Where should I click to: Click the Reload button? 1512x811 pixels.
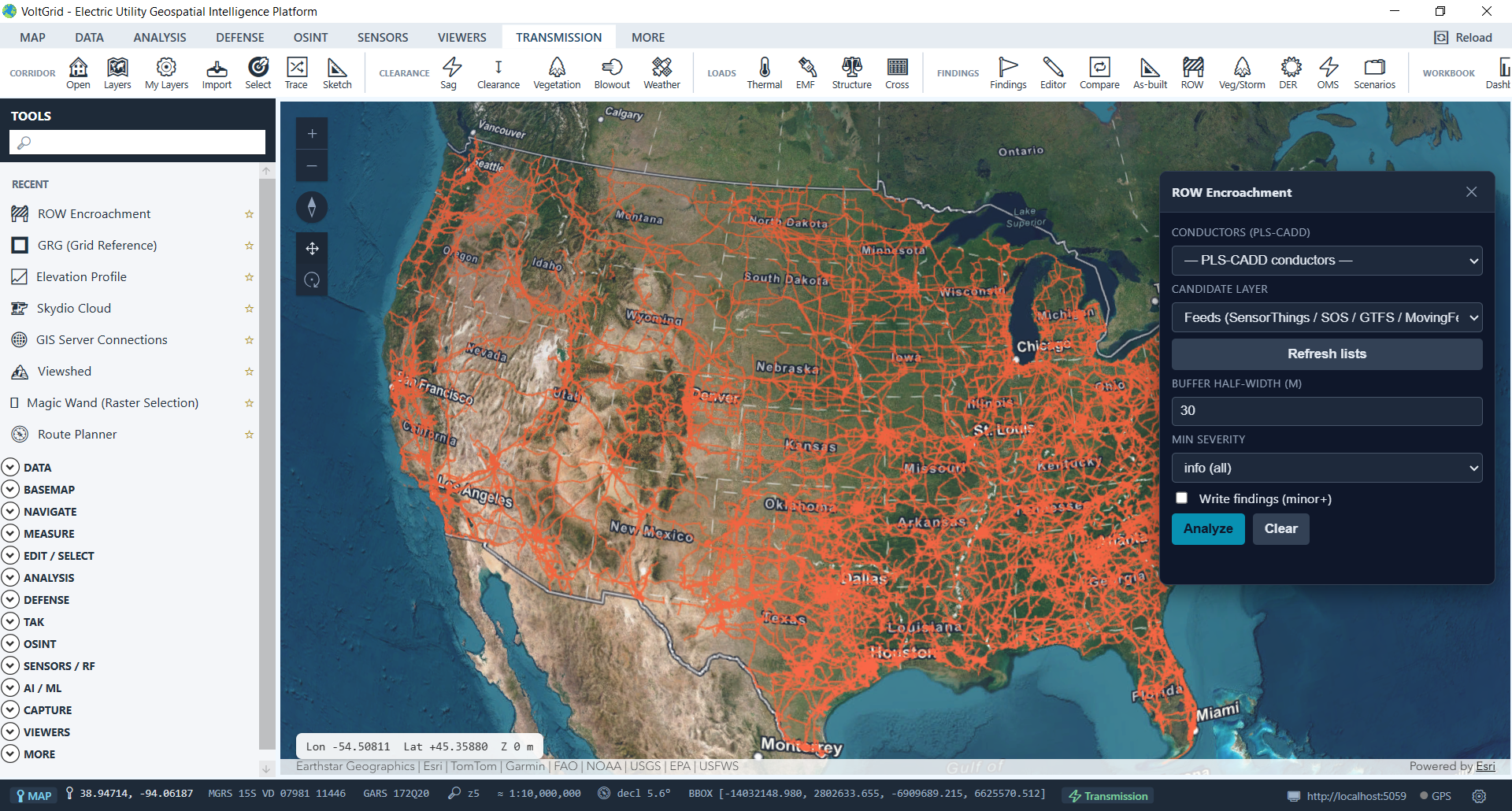pos(1463,38)
